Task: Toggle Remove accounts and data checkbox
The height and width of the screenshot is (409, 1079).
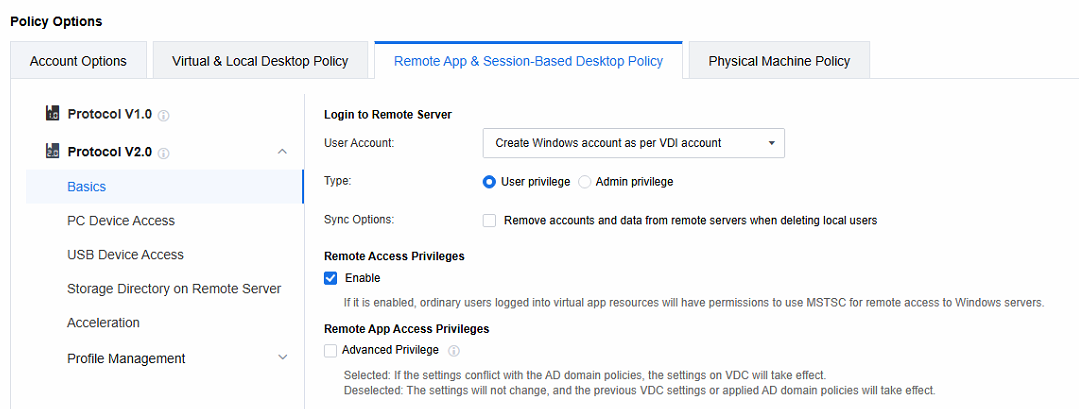Action: pos(490,220)
